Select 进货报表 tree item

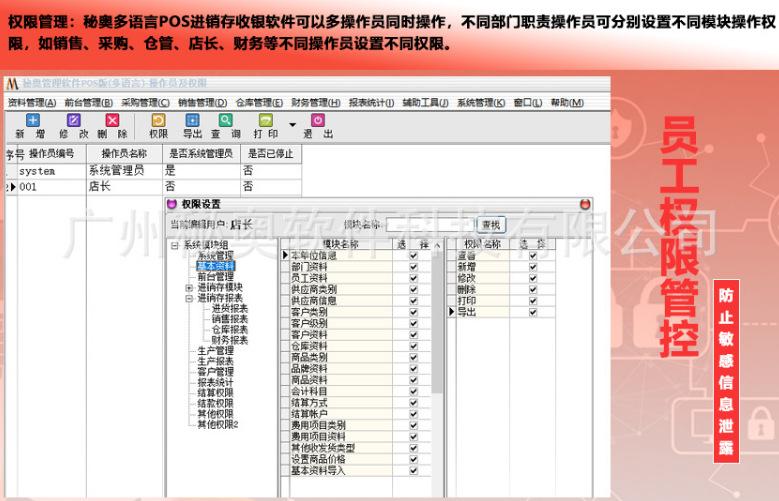point(230,309)
